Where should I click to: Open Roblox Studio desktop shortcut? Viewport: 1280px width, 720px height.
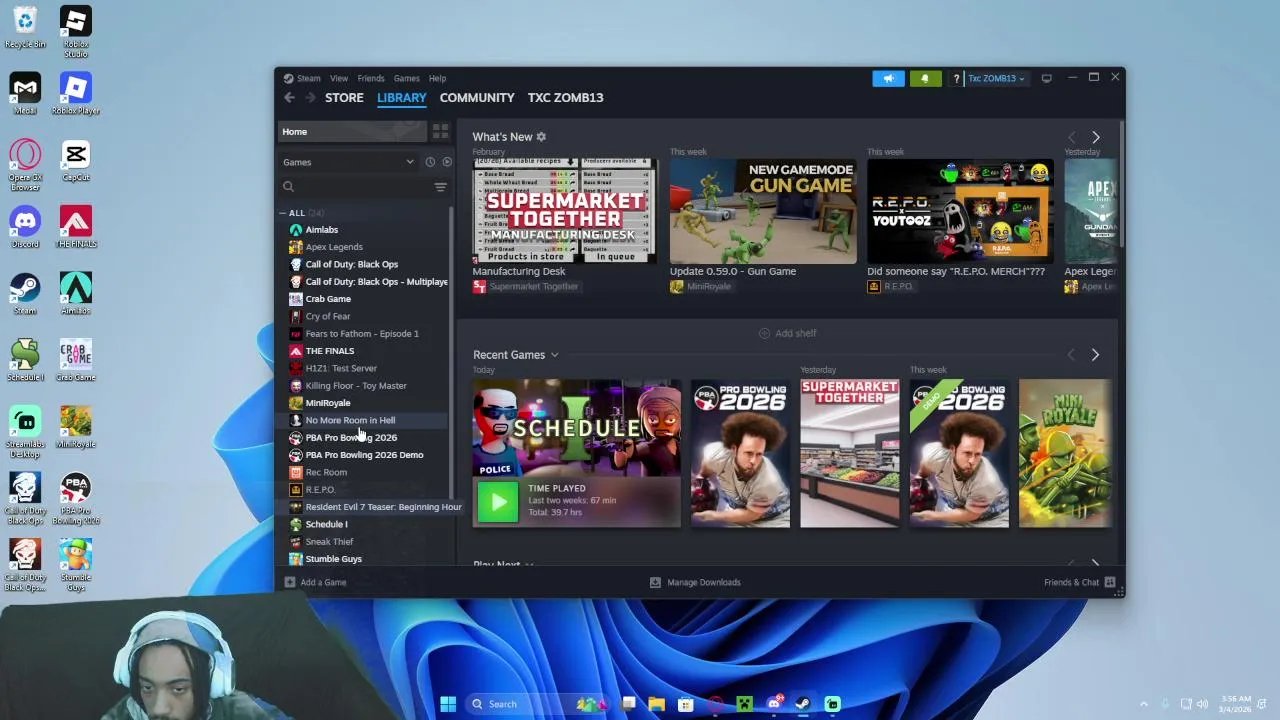click(x=76, y=32)
